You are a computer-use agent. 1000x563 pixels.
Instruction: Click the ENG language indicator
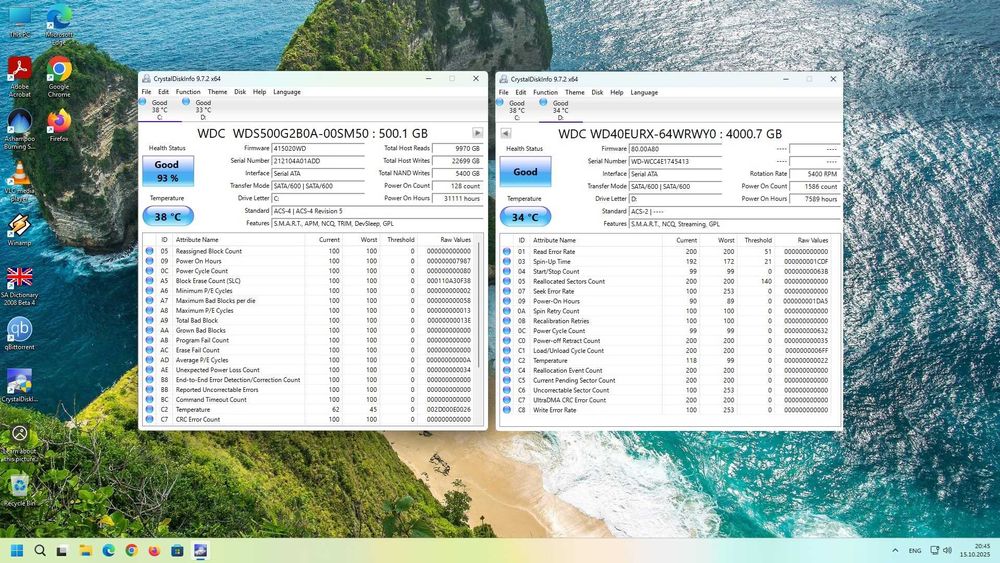click(x=915, y=550)
